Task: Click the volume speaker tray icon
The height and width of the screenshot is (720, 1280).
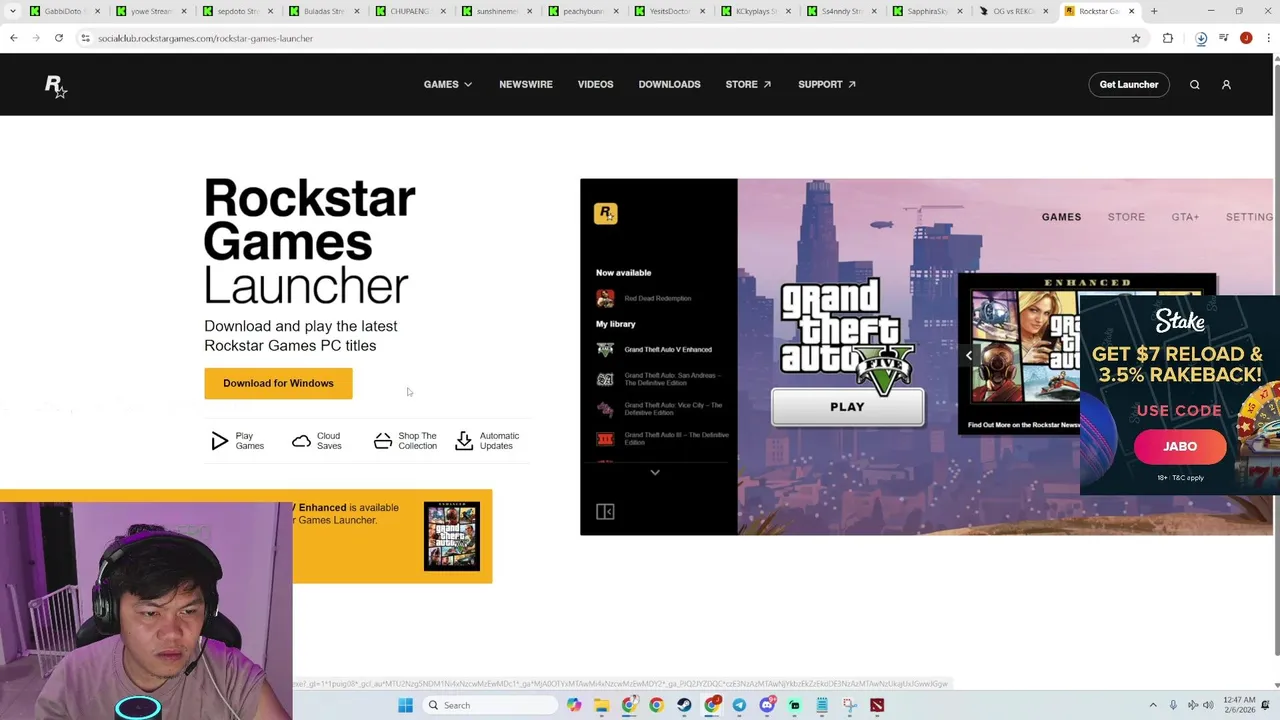Action: click(1208, 705)
